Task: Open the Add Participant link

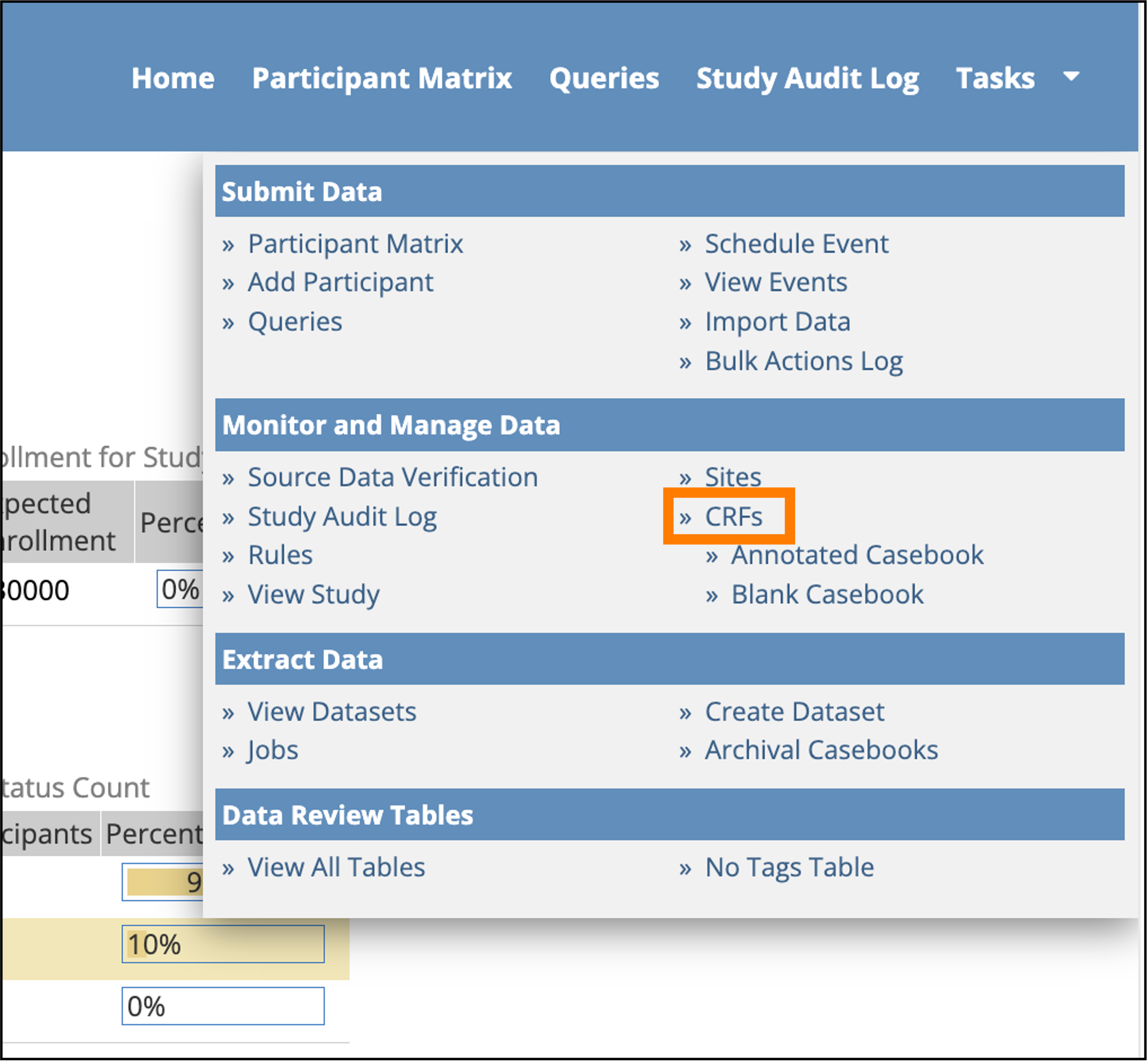Action: click(x=340, y=282)
